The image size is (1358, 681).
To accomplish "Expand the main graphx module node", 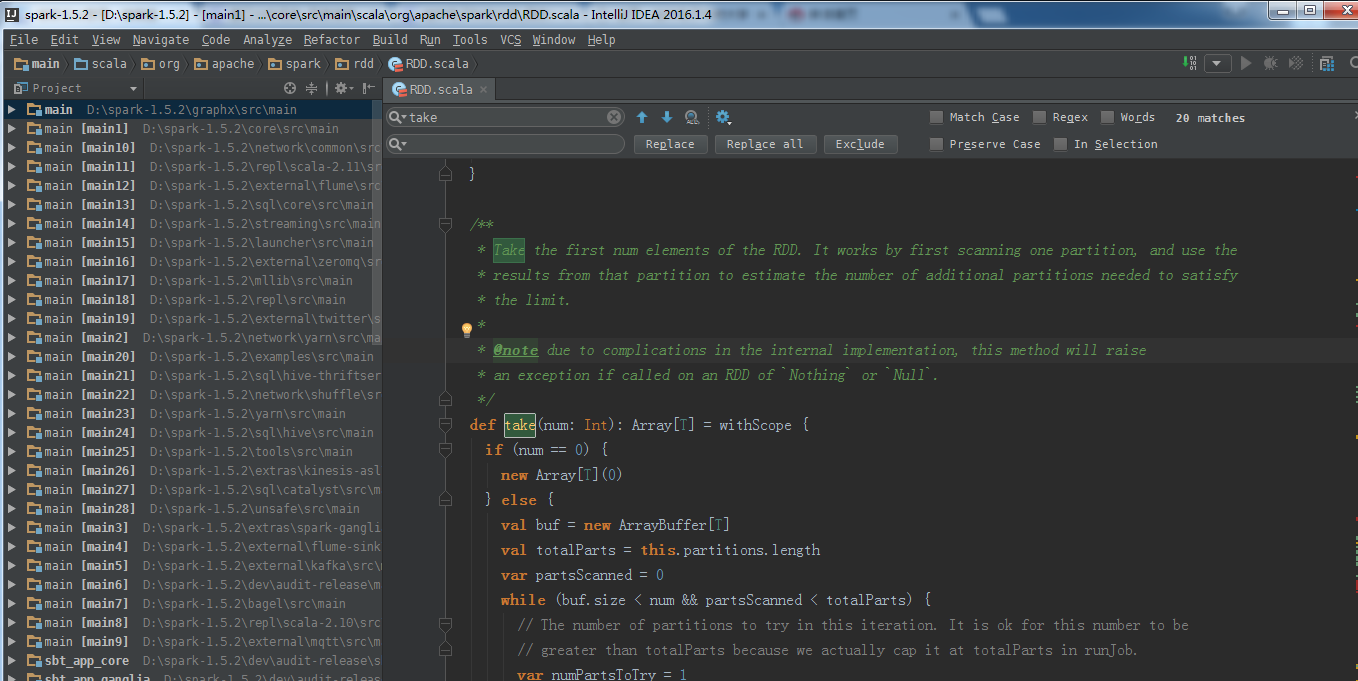I will point(11,109).
